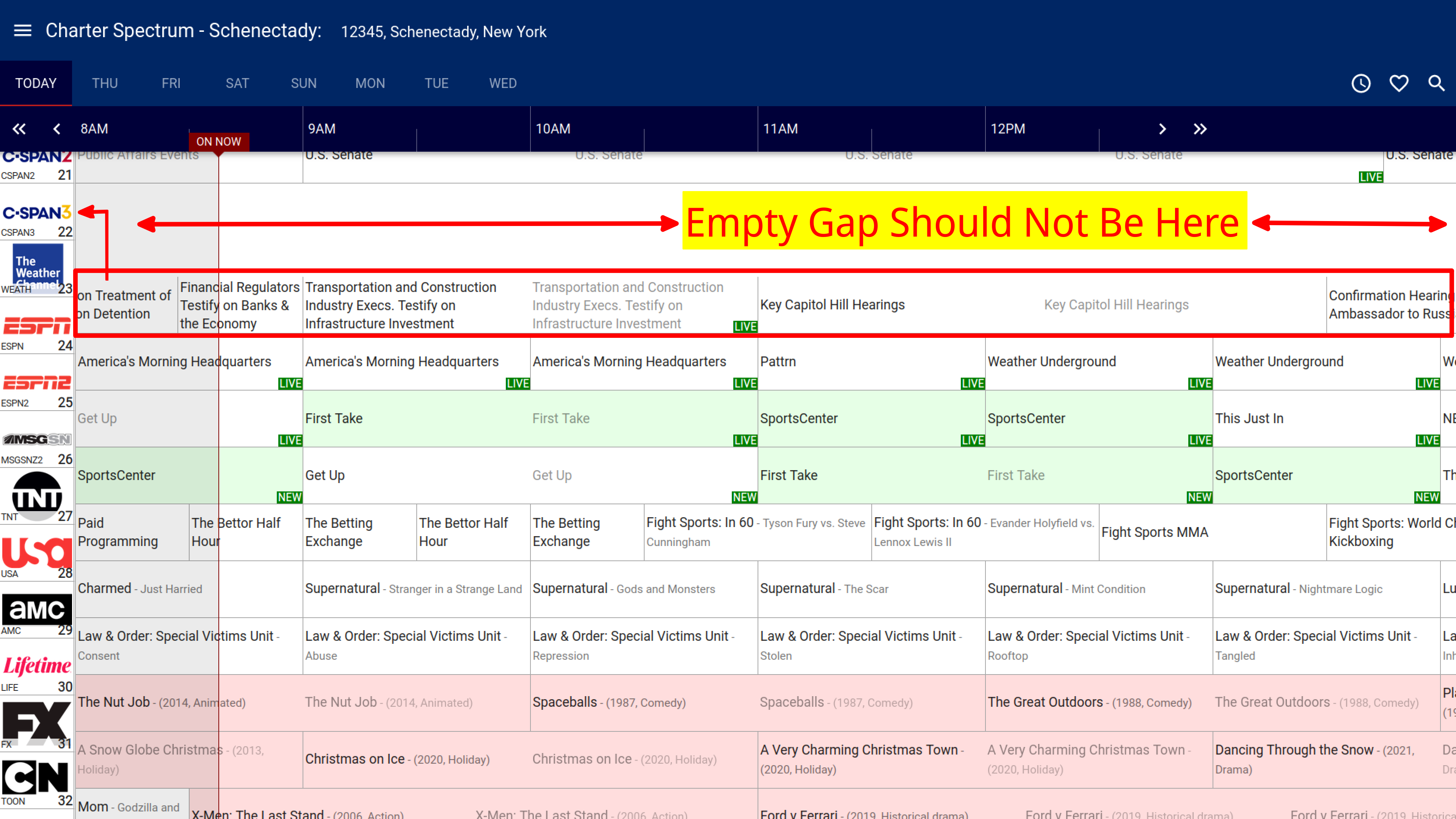Open Financial Regulators Testify on Banks listing

point(240,305)
